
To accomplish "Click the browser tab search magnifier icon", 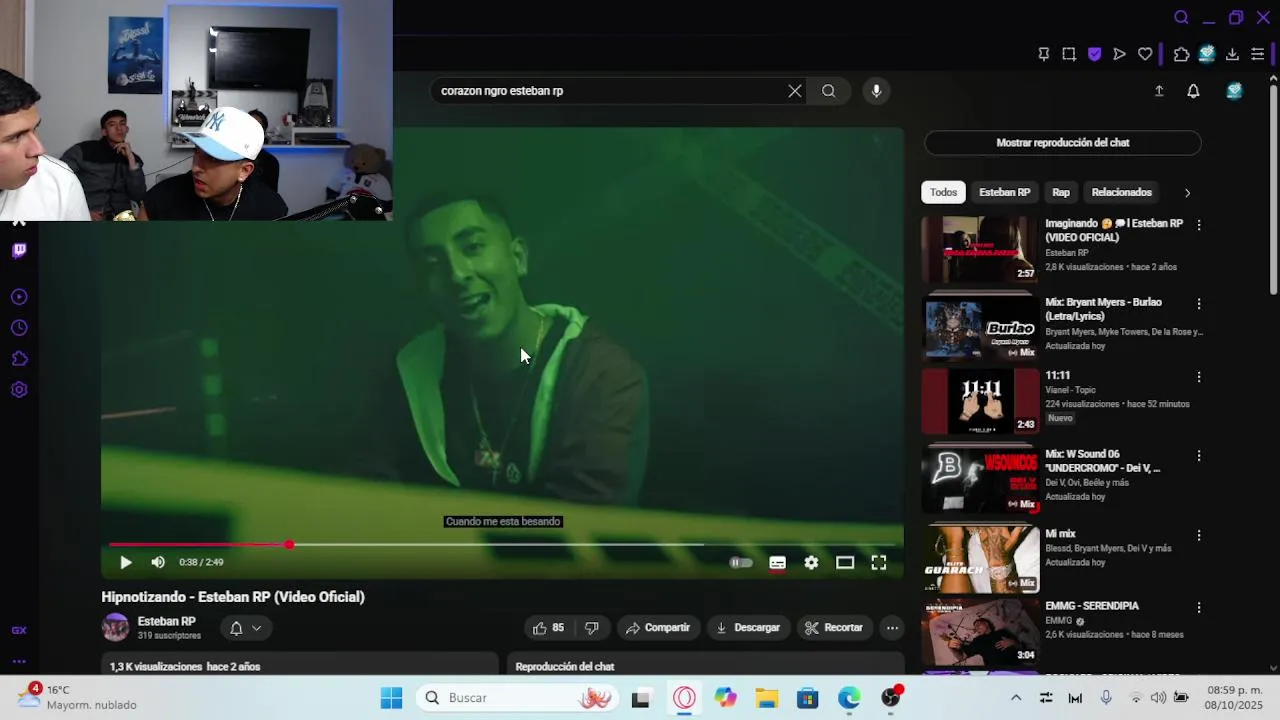I will point(1181,17).
